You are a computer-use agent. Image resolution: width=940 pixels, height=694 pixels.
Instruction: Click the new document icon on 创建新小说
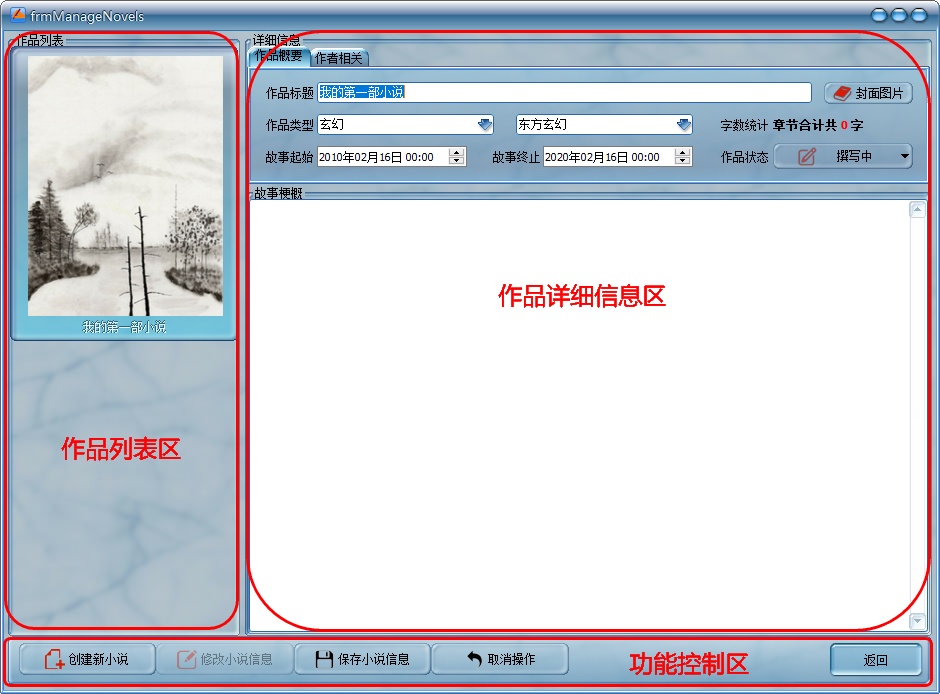tap(55, 660)
